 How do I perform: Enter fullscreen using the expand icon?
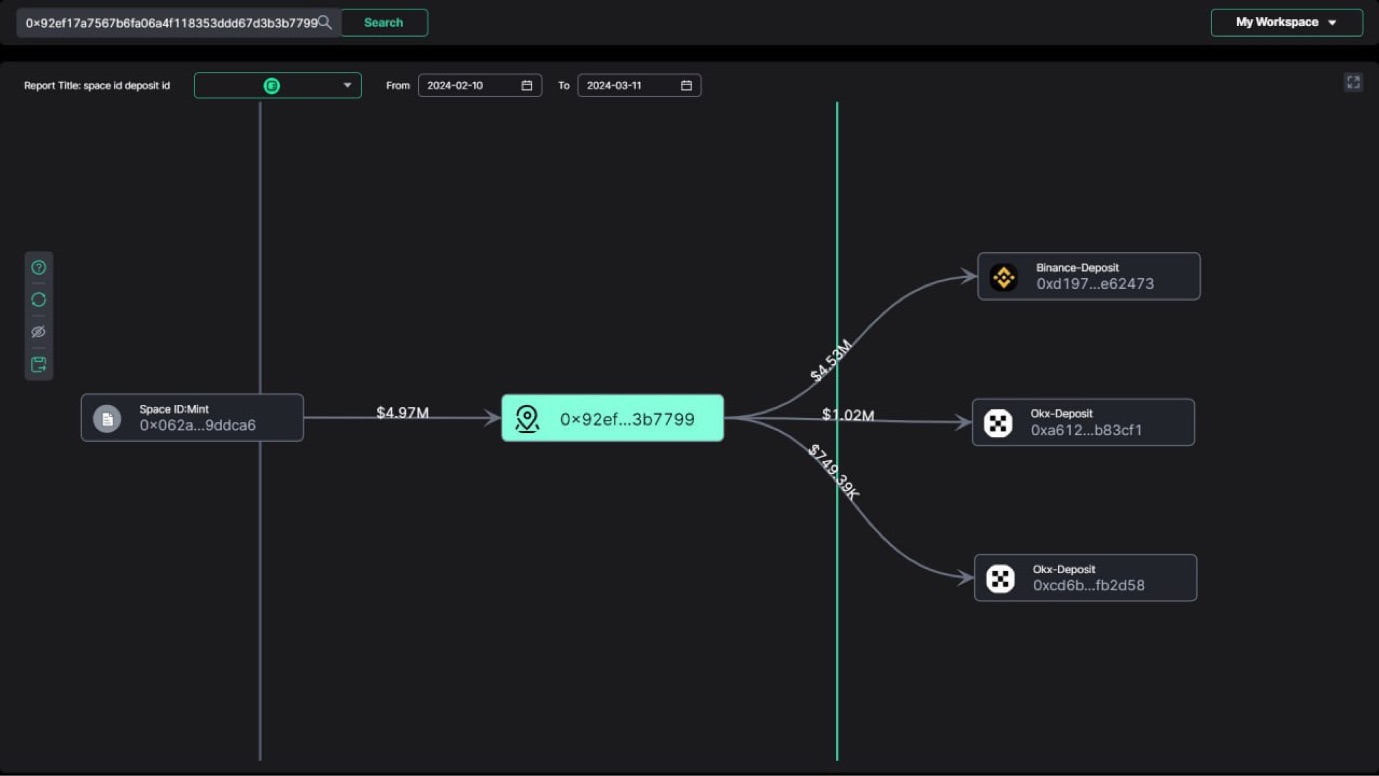click(1353, 82)
